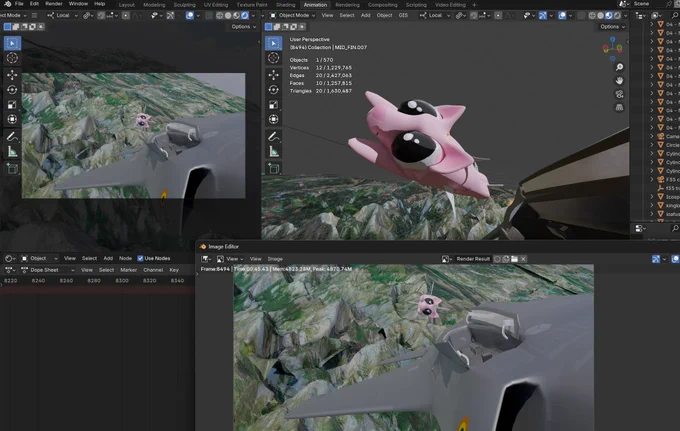
Task: Select the Move tool in left viewport
Action: pos(12,75)
